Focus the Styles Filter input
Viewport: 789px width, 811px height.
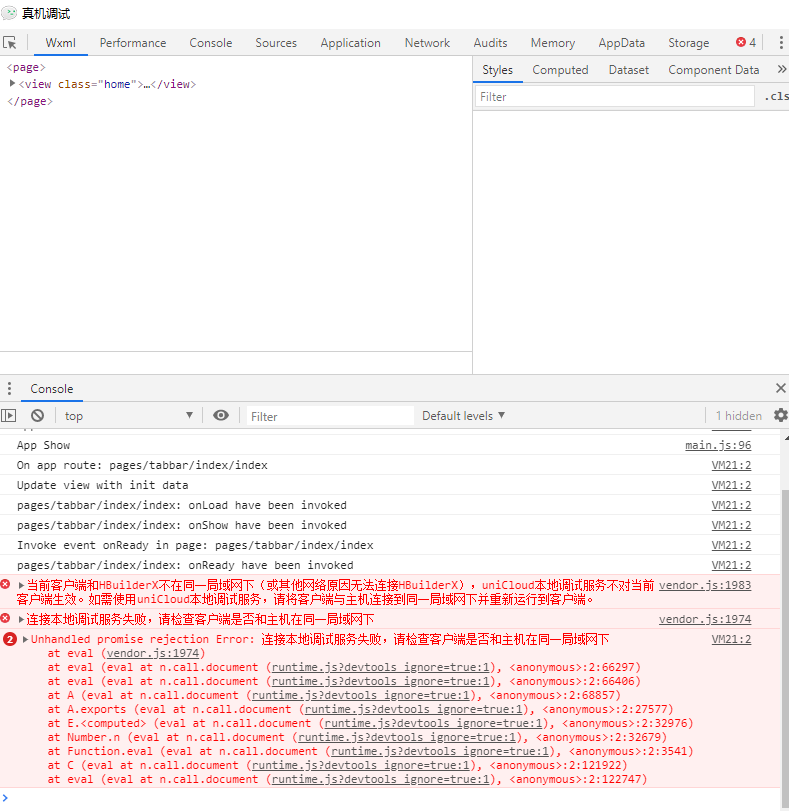pos(614,96)
